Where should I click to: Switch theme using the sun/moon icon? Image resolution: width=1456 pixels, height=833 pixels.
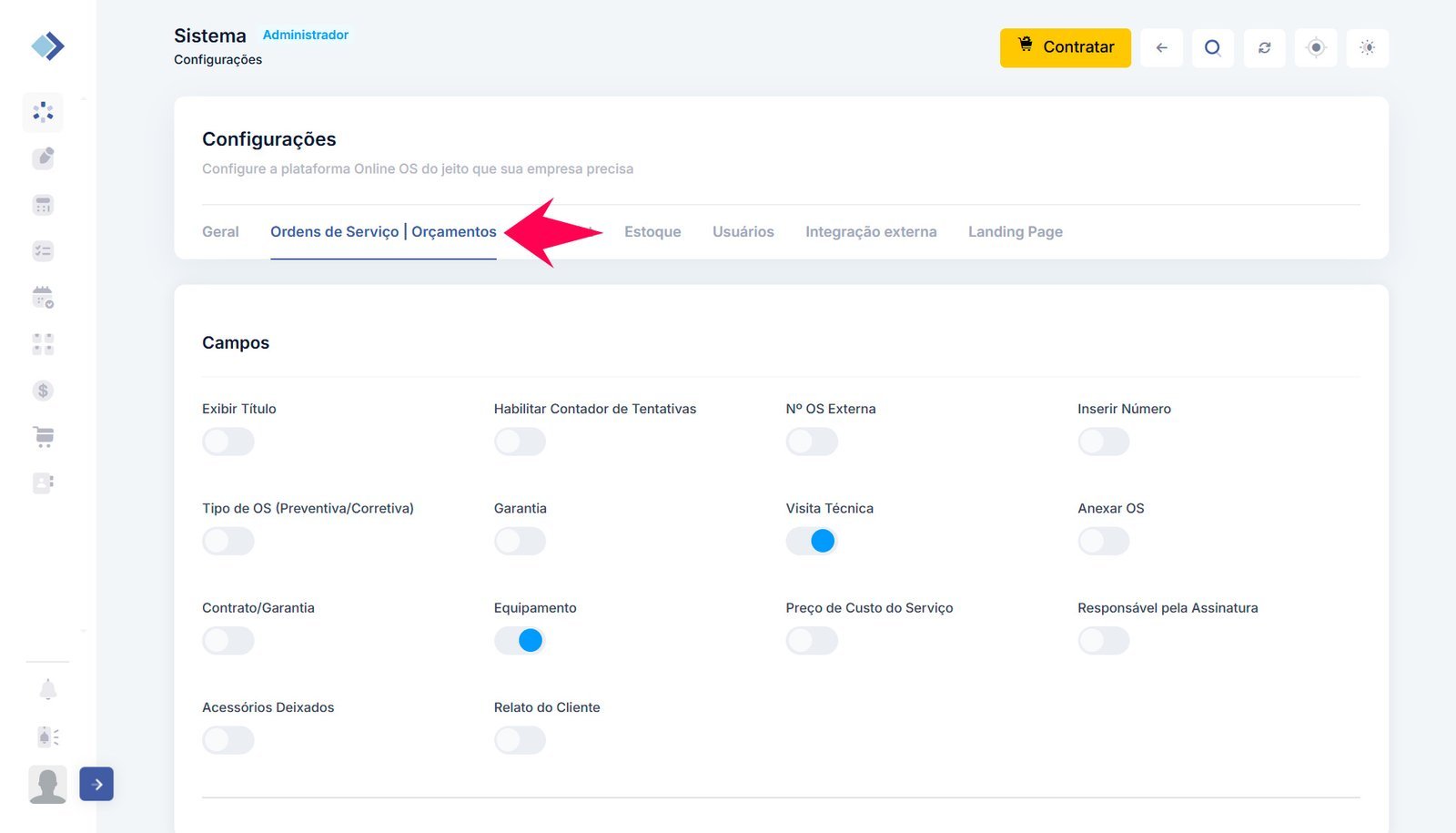(1367, 47)
